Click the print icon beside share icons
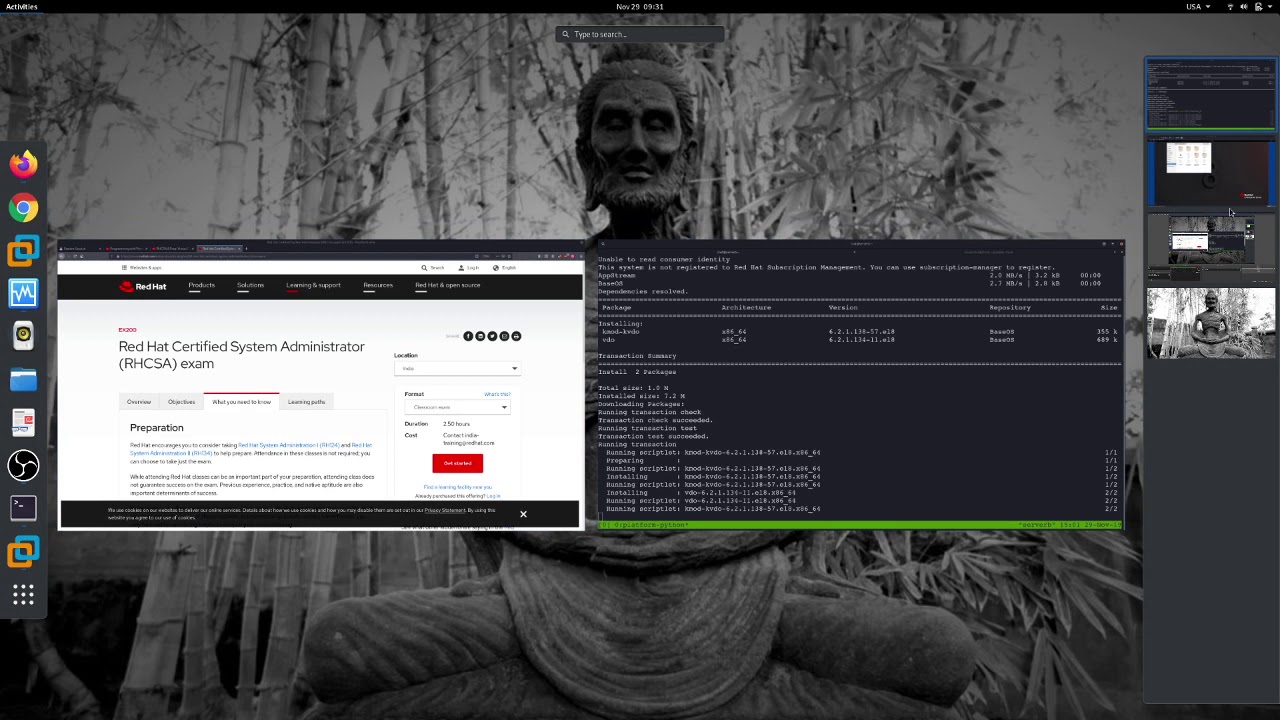1280x720 pixels. point(516,336)
